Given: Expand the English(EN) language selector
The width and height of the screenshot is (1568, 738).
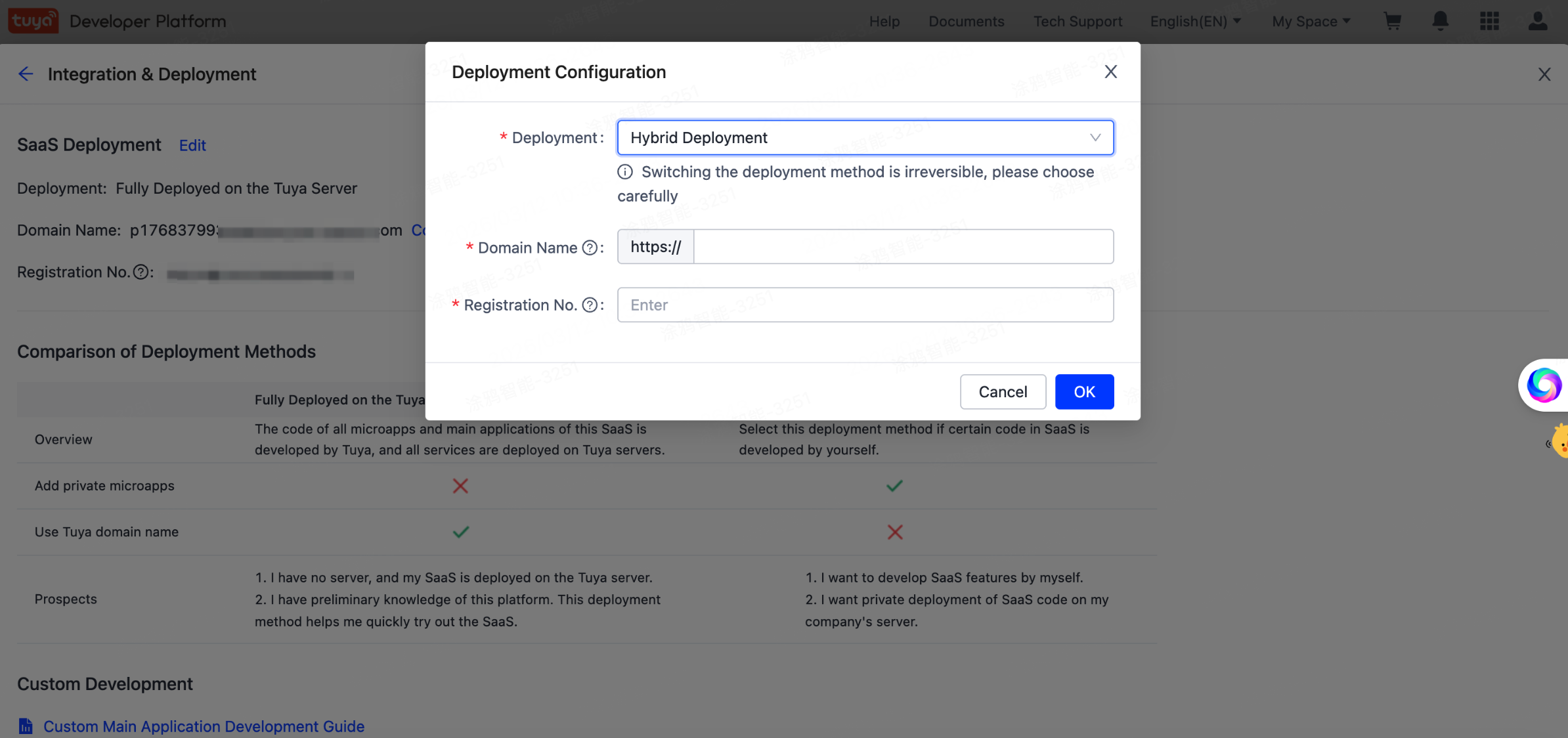Looking at the screenshot, I should [x=1195, y=22].
